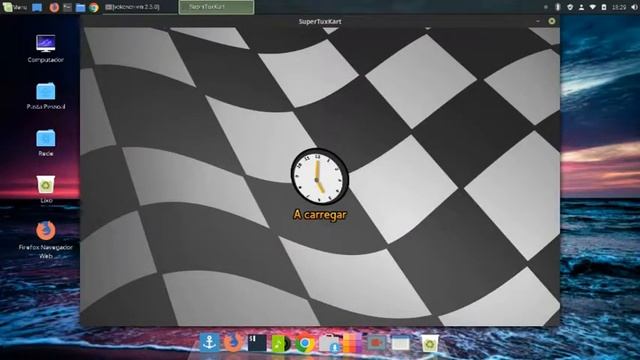The image size is (640, 360).
Task: Minimize the SuperTuxKart window
Action: click(538, 21)
